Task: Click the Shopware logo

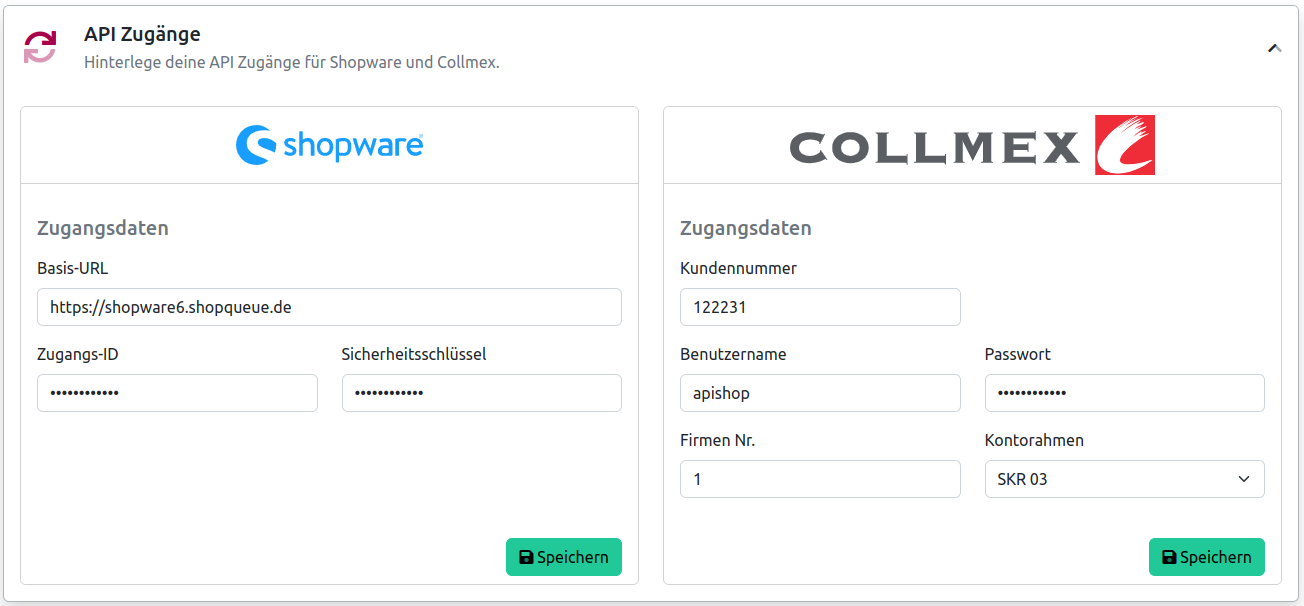Action: coord(329,145)
